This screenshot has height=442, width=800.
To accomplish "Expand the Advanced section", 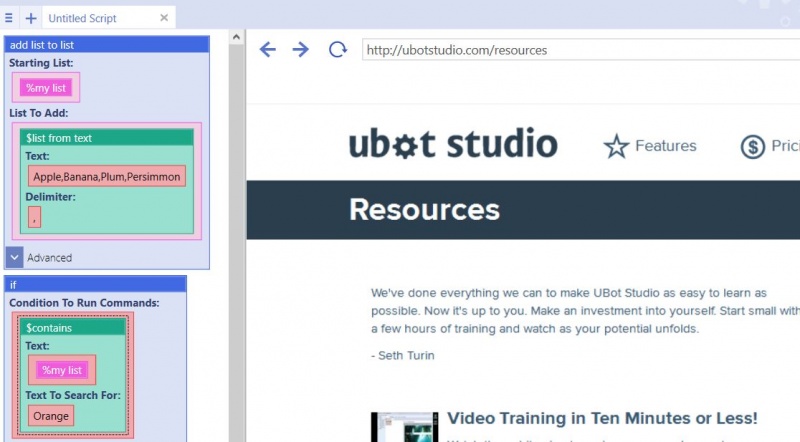I will (14, 258).
